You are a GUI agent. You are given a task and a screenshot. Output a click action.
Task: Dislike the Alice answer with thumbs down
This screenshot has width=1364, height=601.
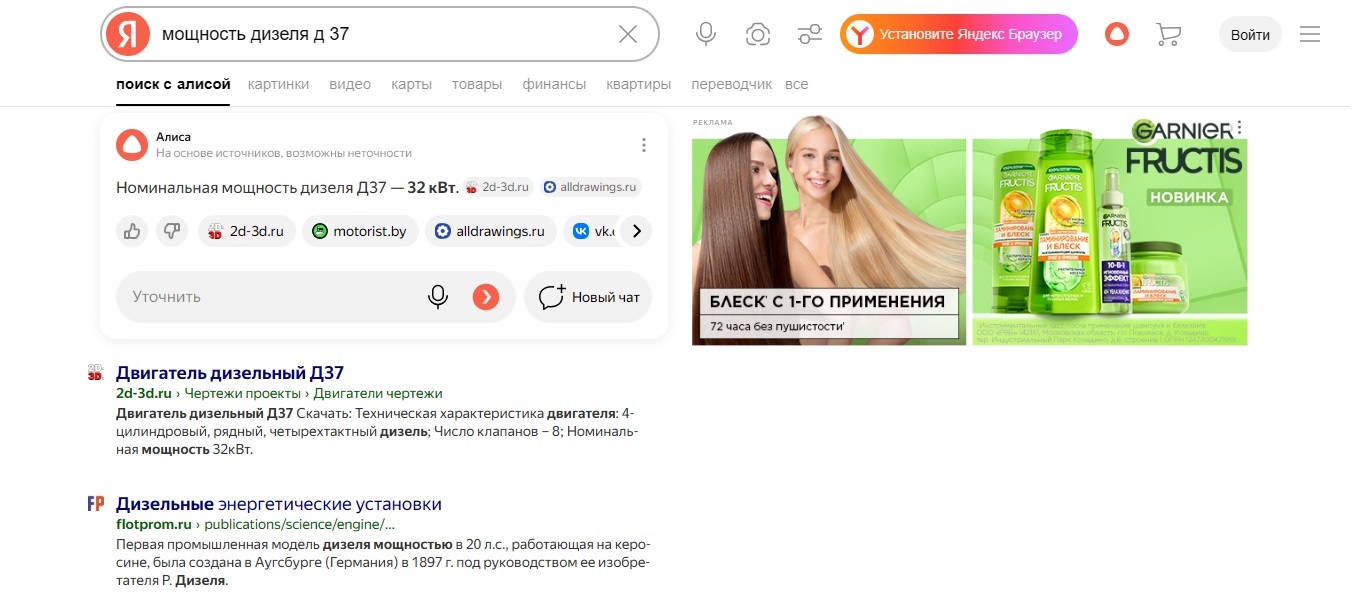click(172, 232)
